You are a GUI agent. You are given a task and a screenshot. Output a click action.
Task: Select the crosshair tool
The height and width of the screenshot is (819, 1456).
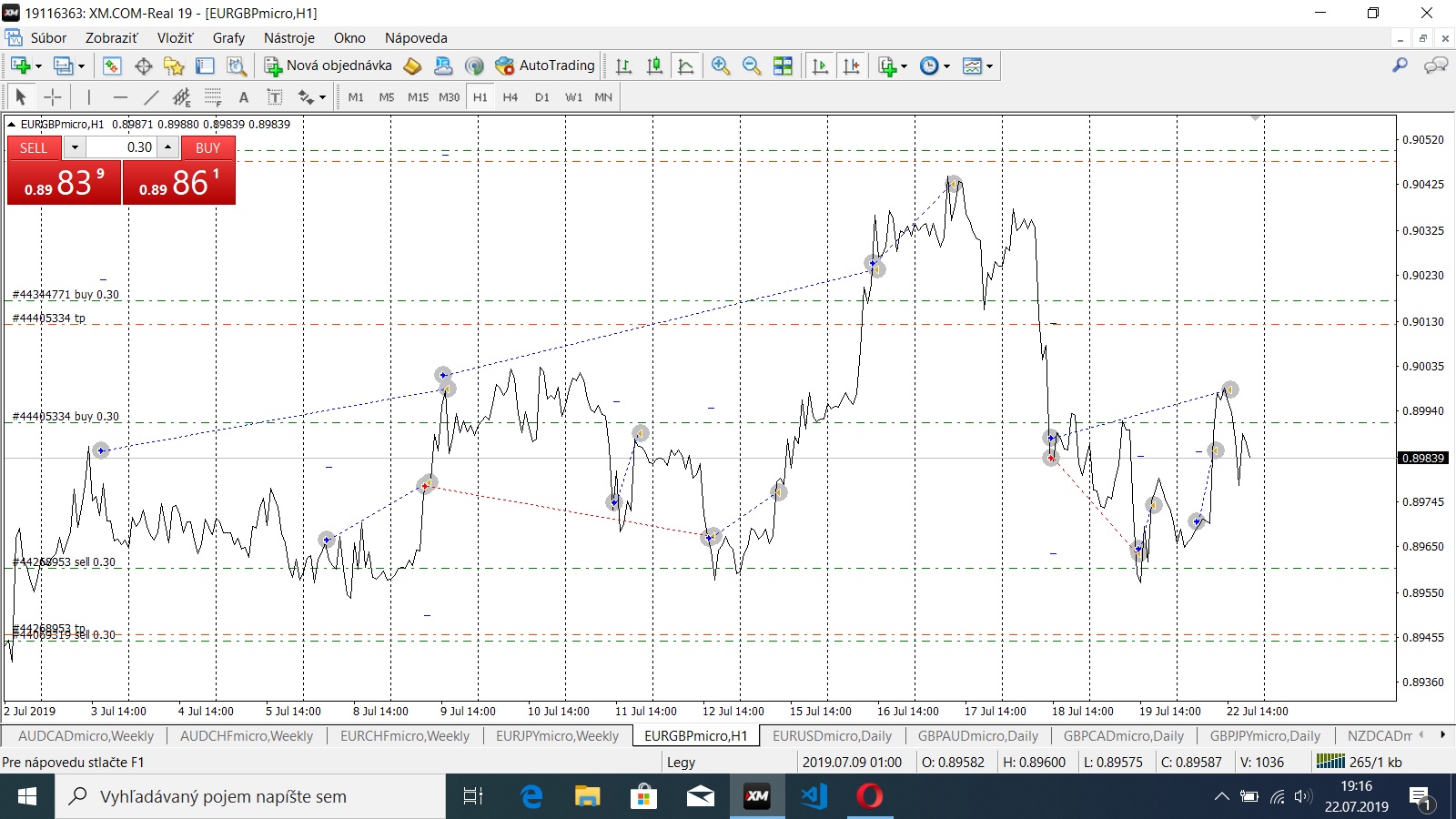pyautogui.click(x=53, y=97)
